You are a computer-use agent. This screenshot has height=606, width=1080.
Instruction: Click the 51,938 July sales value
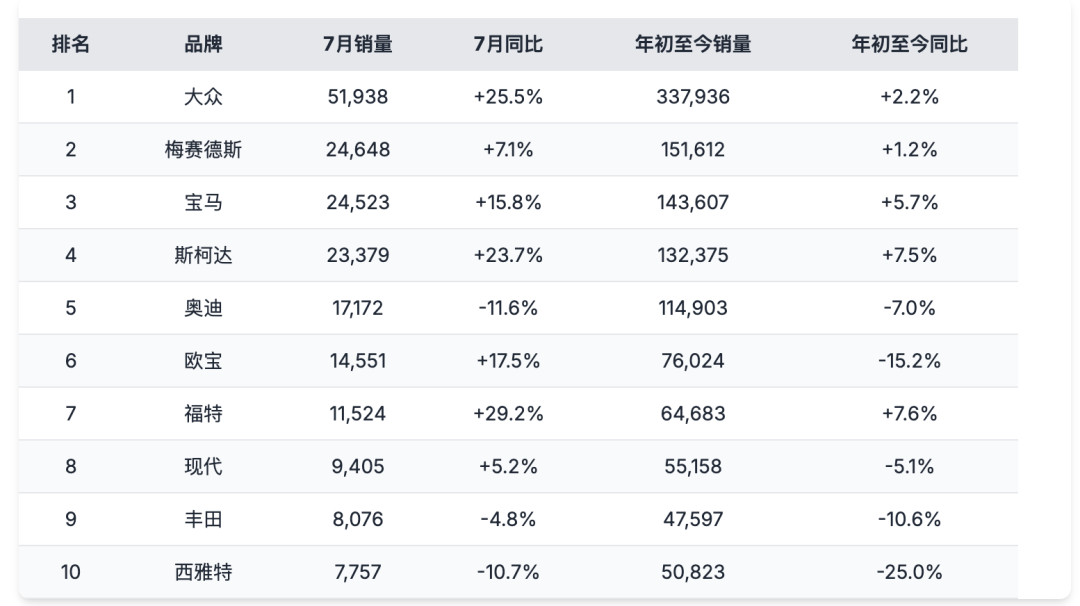point(357,97)
